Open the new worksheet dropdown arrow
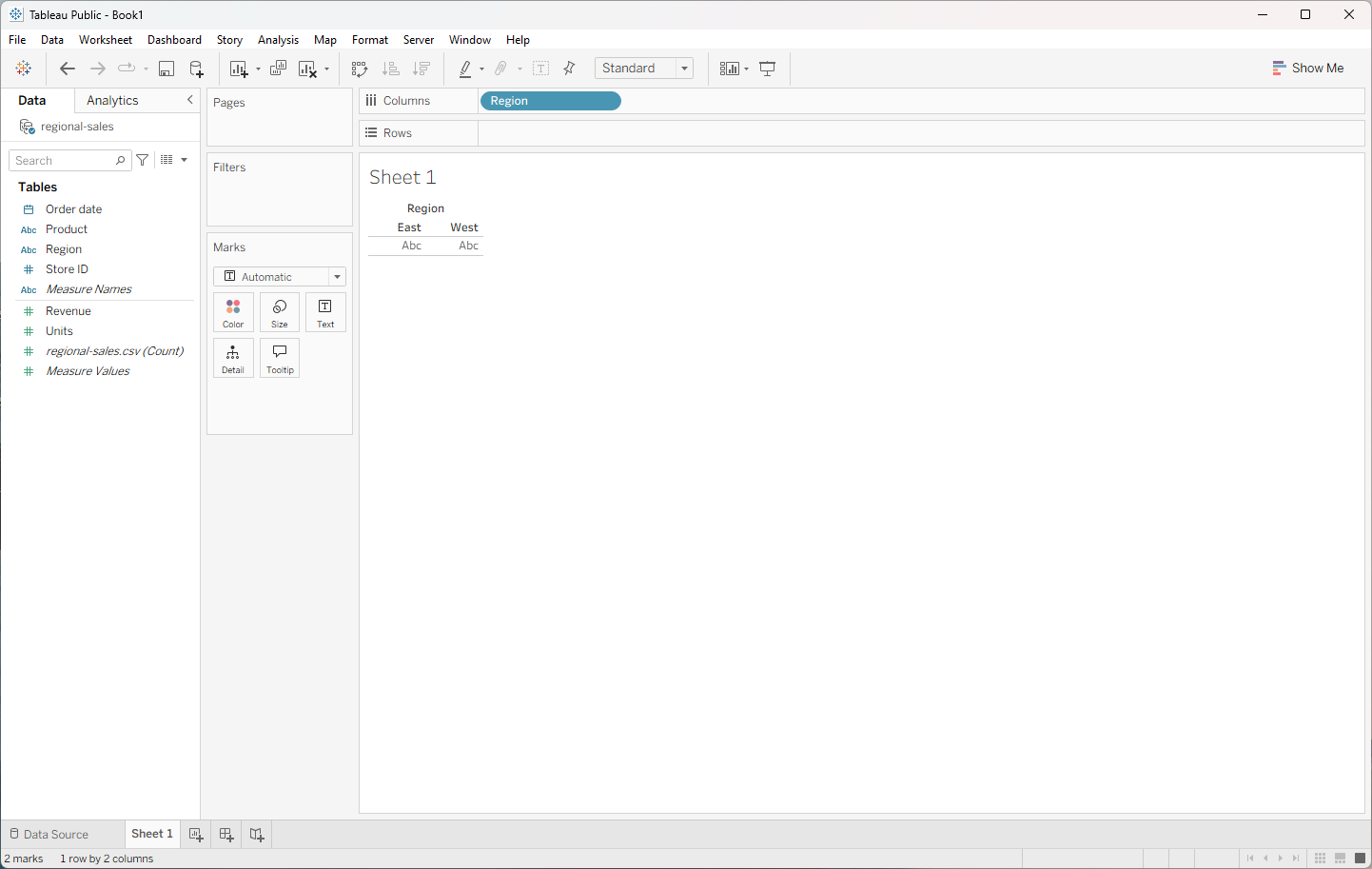The width and height of the screenshot is (1372, 869). coord(258,69)
